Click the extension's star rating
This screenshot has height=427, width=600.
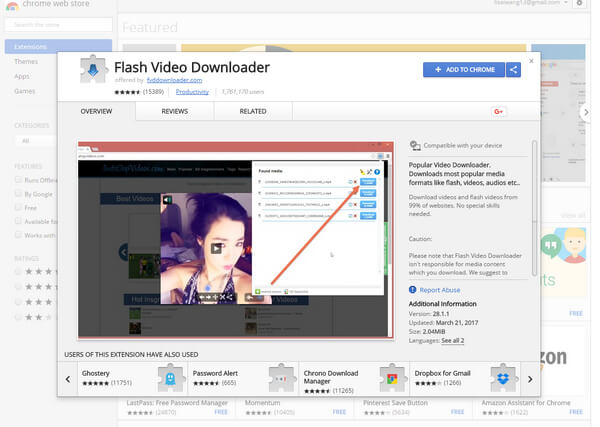[127, 92]
